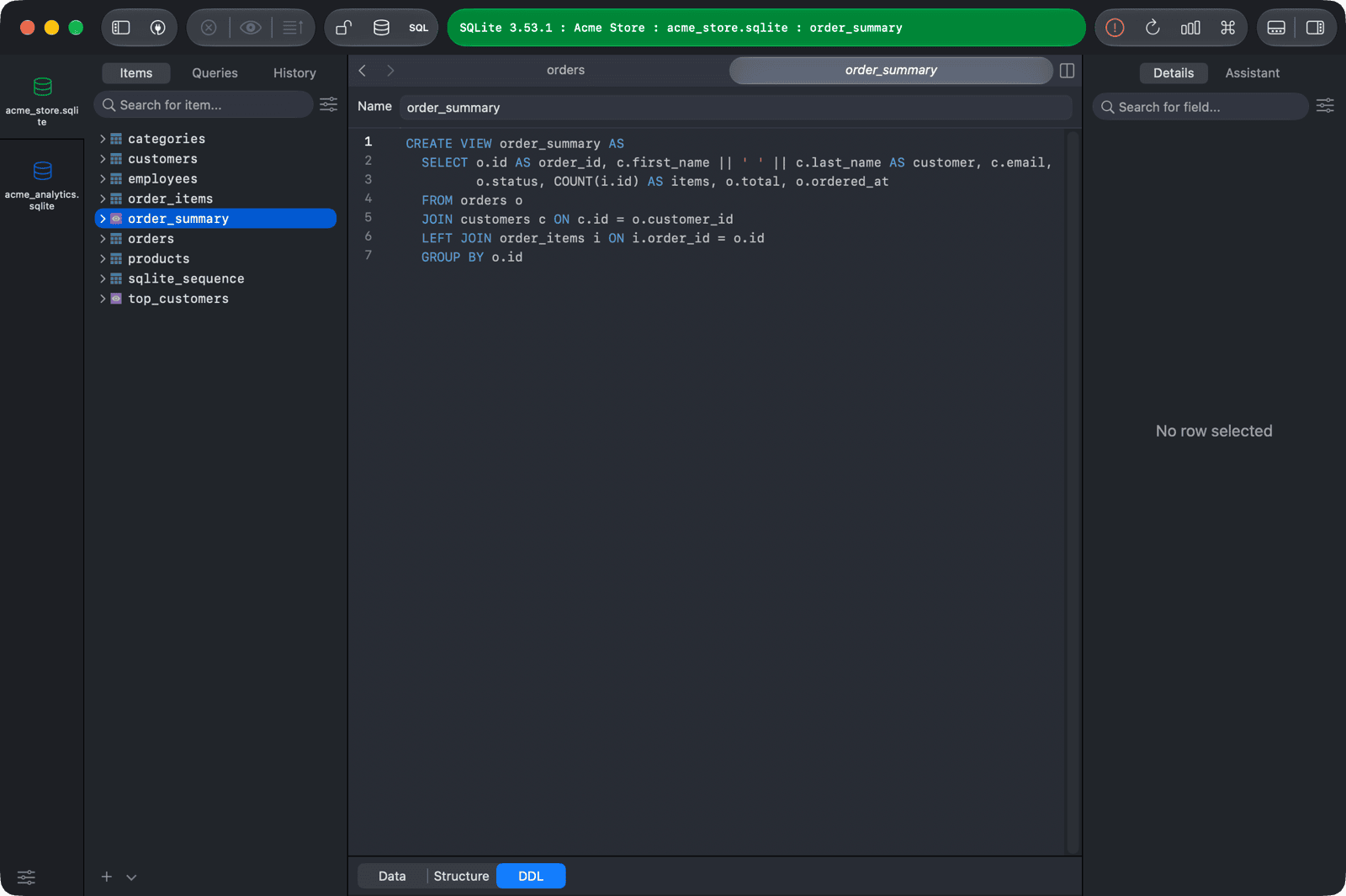Image resolution: width=1346 pixels, height=896 pixels.
Task: Select the acme_store.sqlite connection icon
Action: pyautogui.click(x=42, y=87)
